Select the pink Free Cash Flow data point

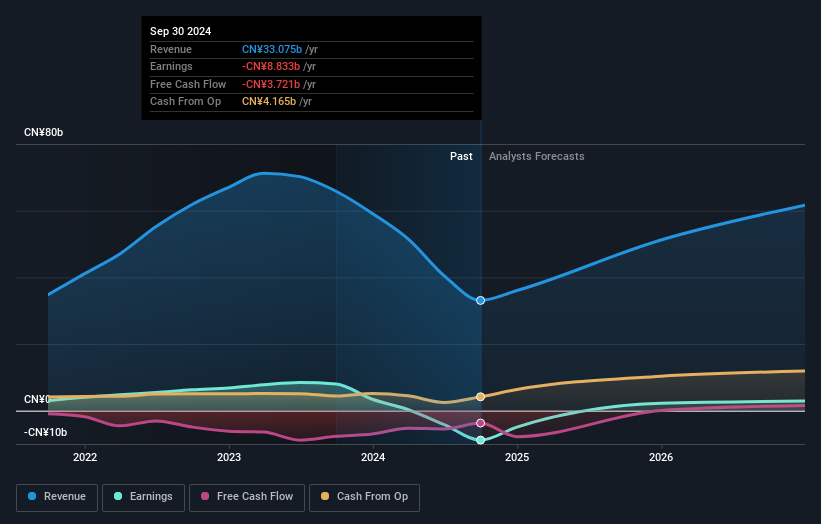point(481,423)
